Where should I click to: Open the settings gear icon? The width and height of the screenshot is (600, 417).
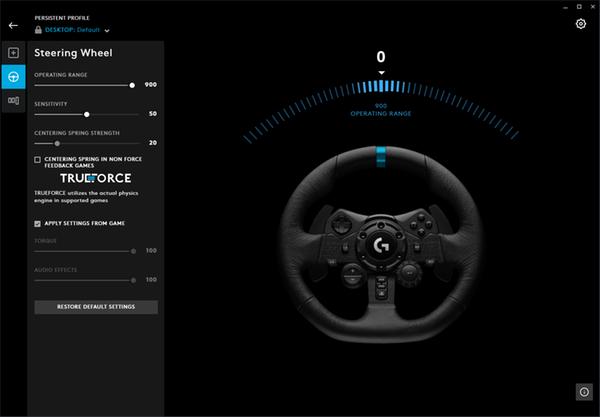pyautogui.click(x=581, y=24)
